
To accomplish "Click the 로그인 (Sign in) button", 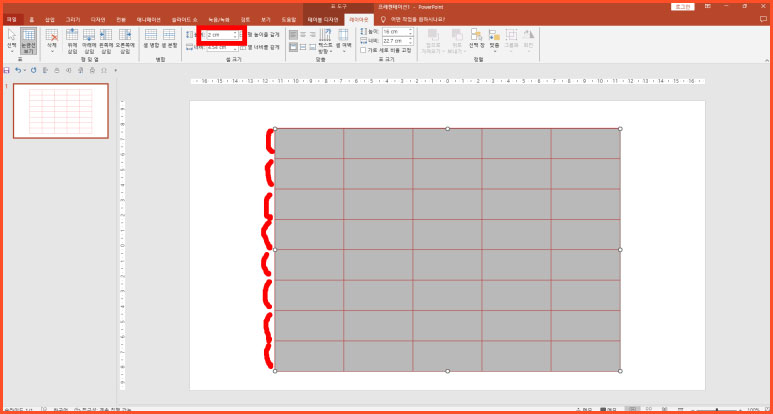I will (x=683, y=6).
